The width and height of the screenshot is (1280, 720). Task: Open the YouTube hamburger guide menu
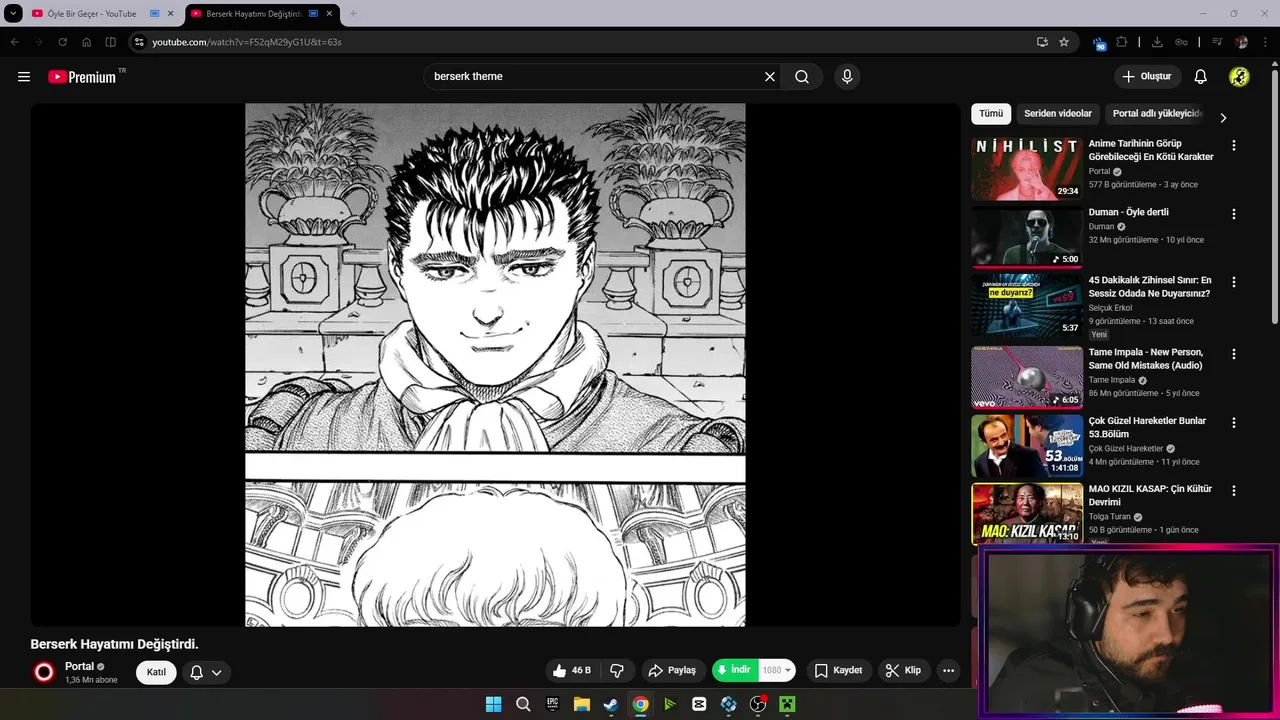pos(24,77)
